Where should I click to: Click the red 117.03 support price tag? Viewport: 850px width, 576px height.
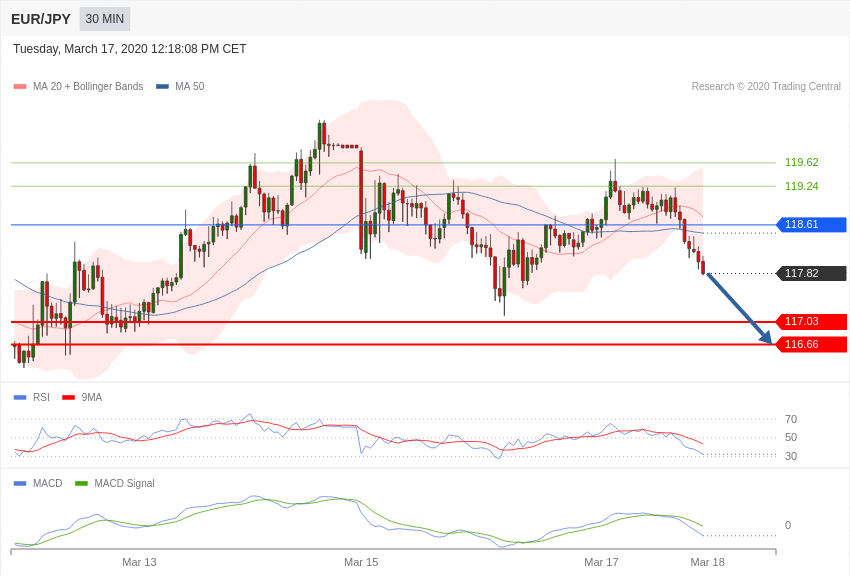(811, 321)
